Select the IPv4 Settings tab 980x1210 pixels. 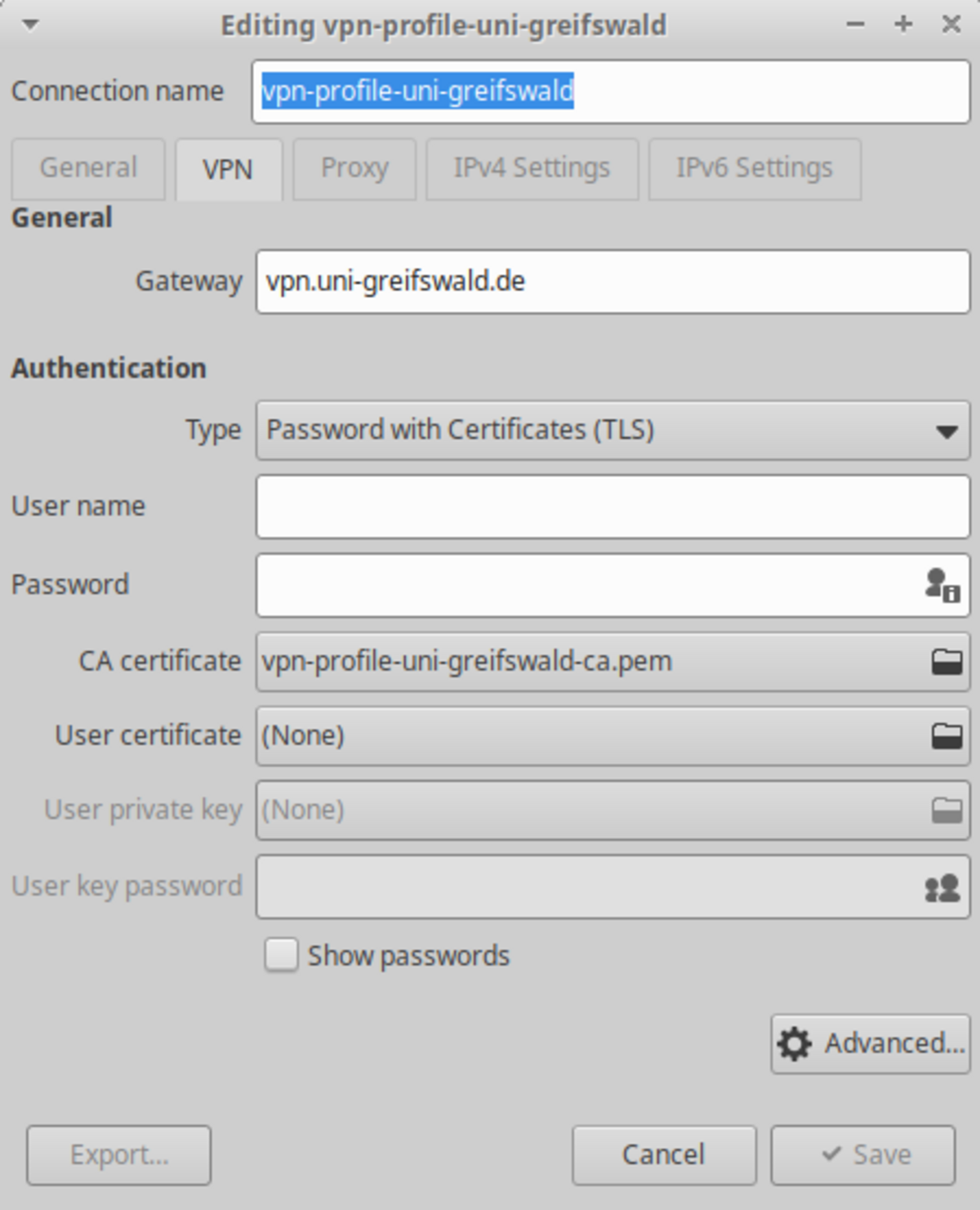point(532,168)
